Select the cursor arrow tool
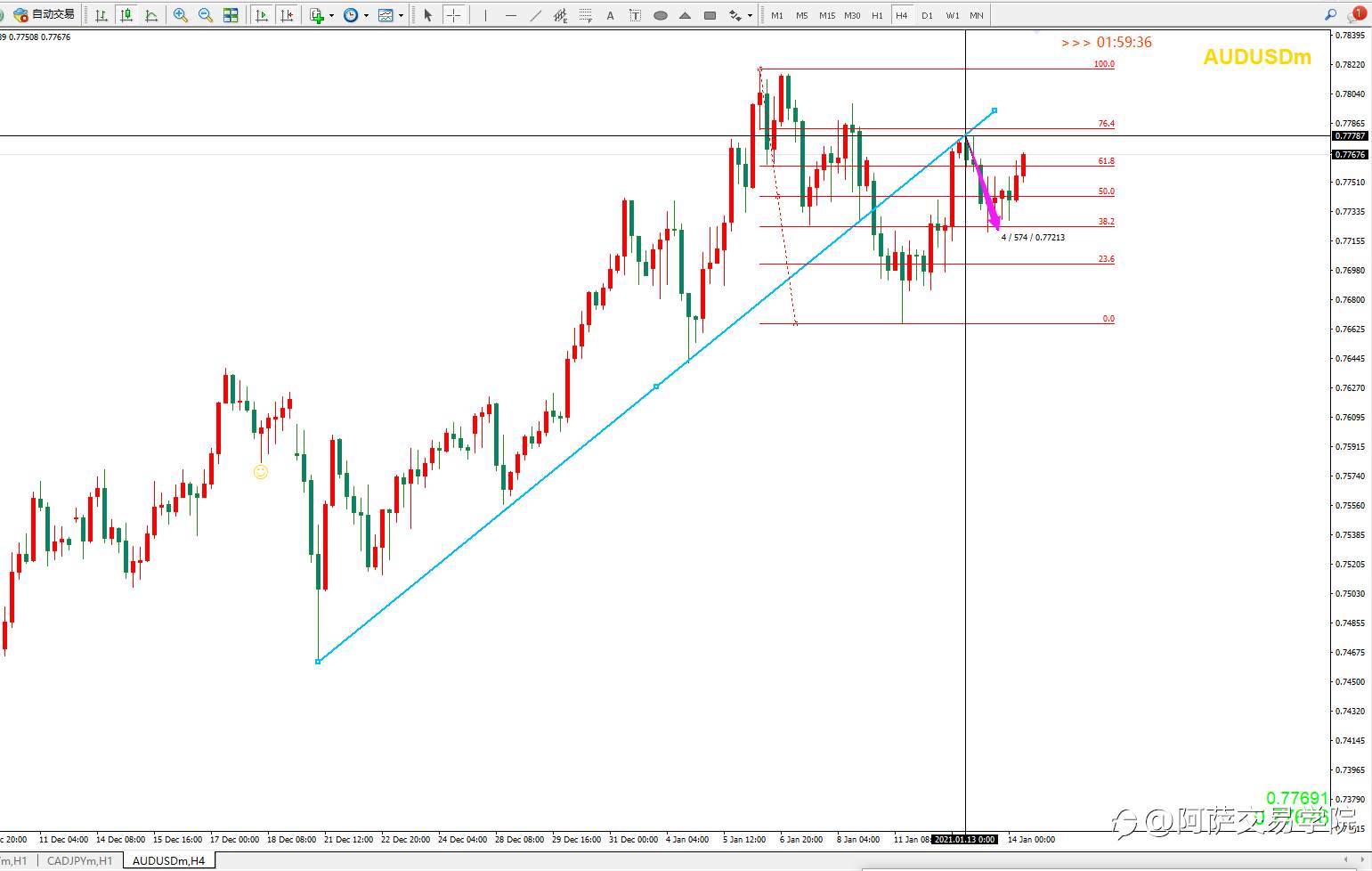Screen dimensions: 1372x871 pos(427,15)
